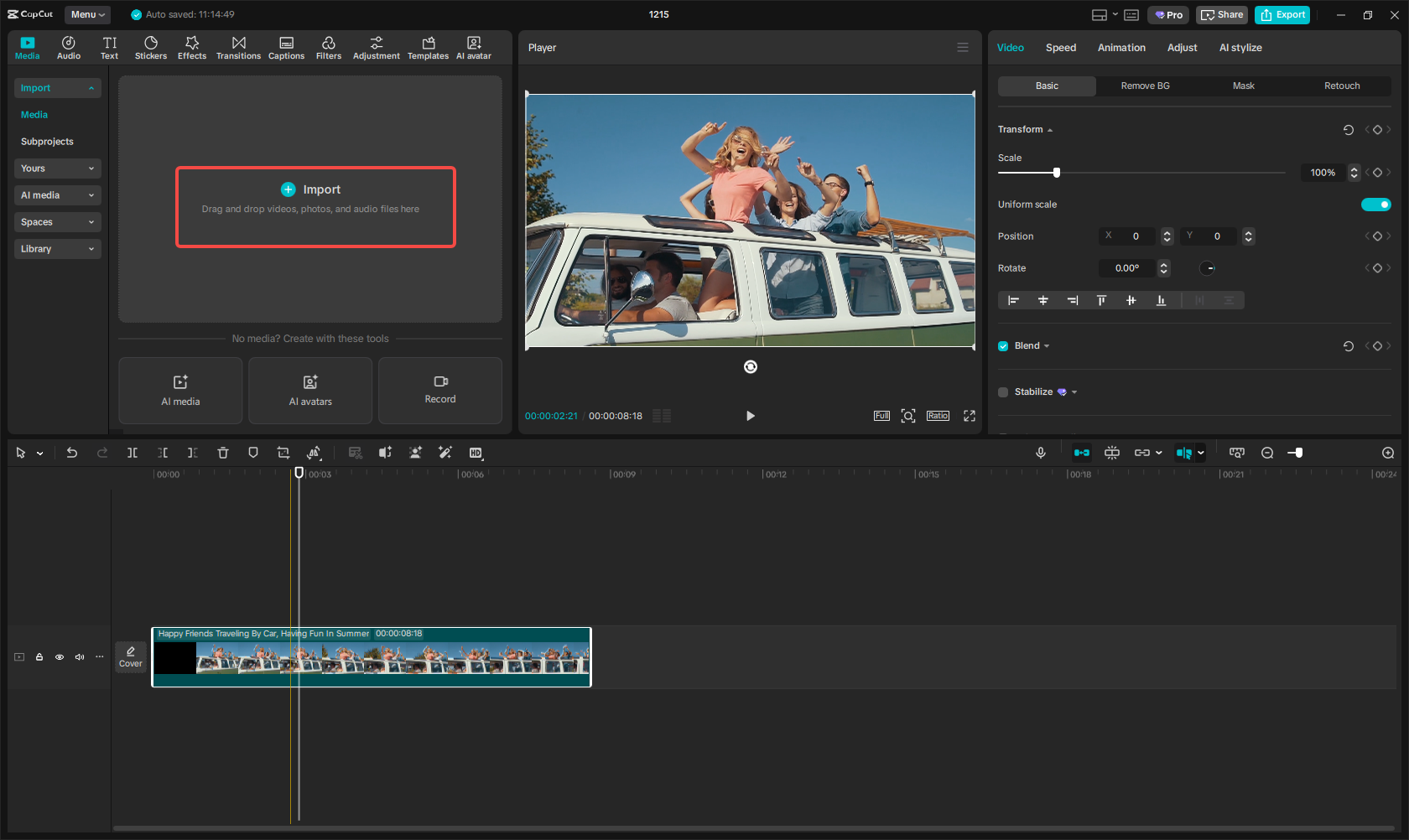Expand the Blend options
This screenshot has width=1409, height=840.
1047,345
